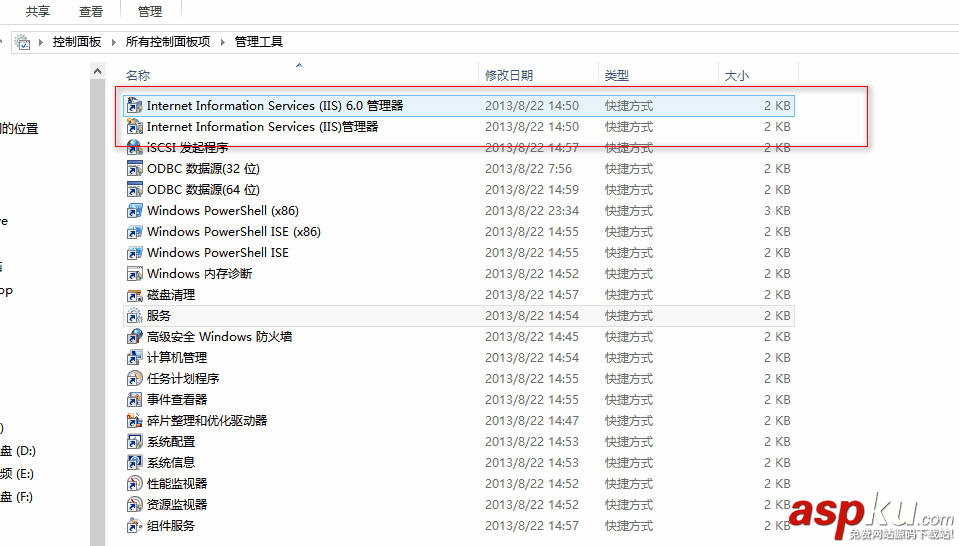Select the Windows 内存诊断 name

pos(199,274)
